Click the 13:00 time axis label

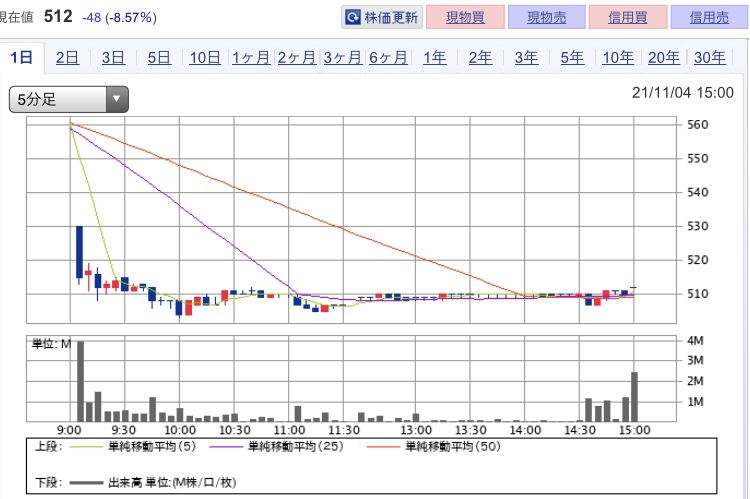pos(416,430)
